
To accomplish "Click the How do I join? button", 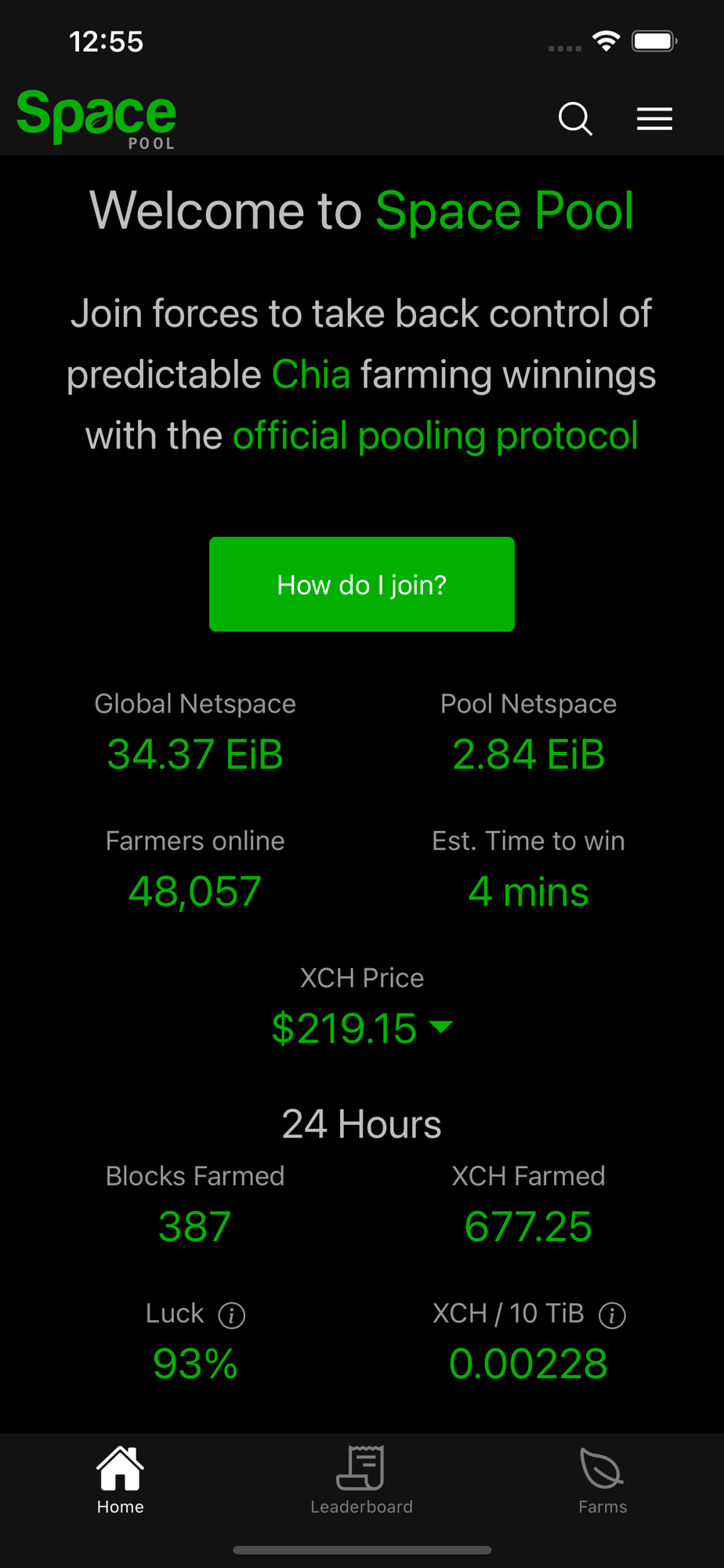I will pyautogui.click(x=362, y=584).
